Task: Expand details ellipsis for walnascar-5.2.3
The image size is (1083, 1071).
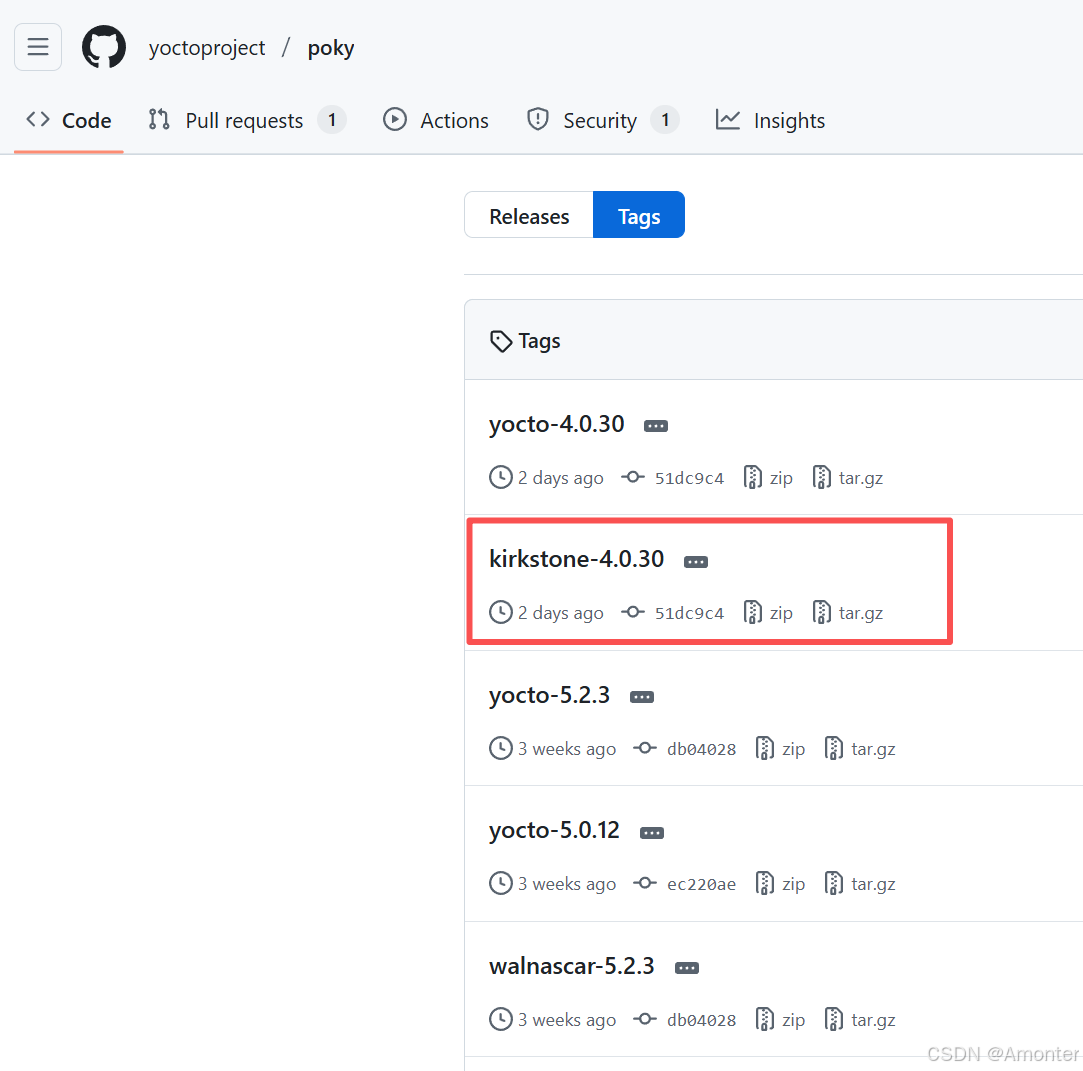Action: tap(687, 968)
